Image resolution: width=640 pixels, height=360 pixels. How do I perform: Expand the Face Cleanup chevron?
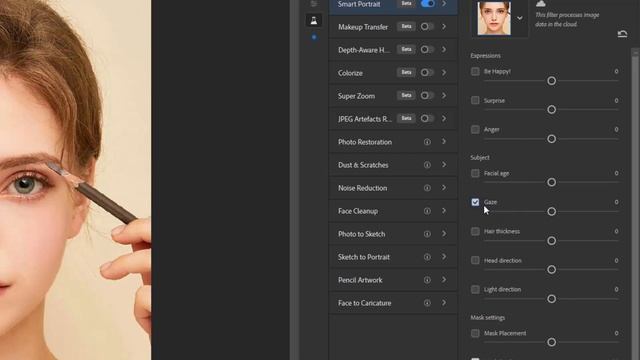click(444, 211)
